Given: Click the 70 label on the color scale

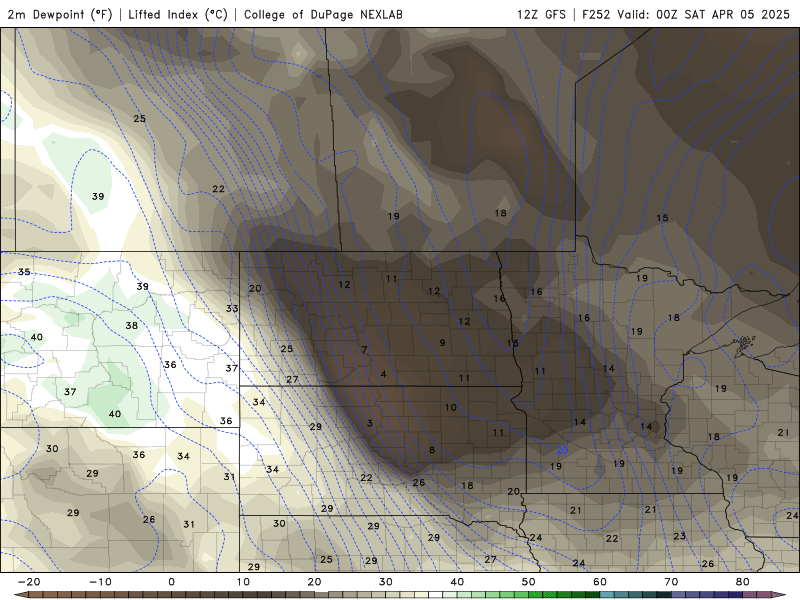Looking at the screenshot, I should point(671,582).
